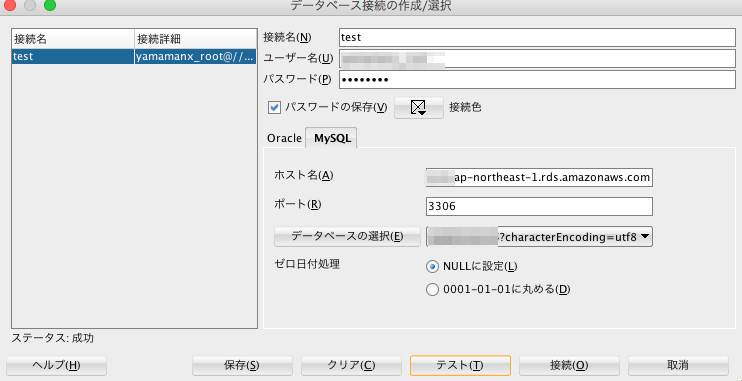Image resolution: width=742 pixels, height=381 pixels.
Task: Click the クリア button
Action: pyautogui.click(x=351, y=365)
